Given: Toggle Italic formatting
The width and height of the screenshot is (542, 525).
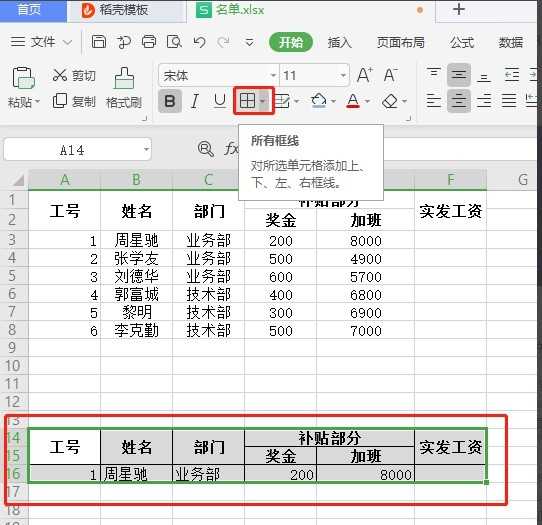Looking at the screenshot, I should [195, 101].
